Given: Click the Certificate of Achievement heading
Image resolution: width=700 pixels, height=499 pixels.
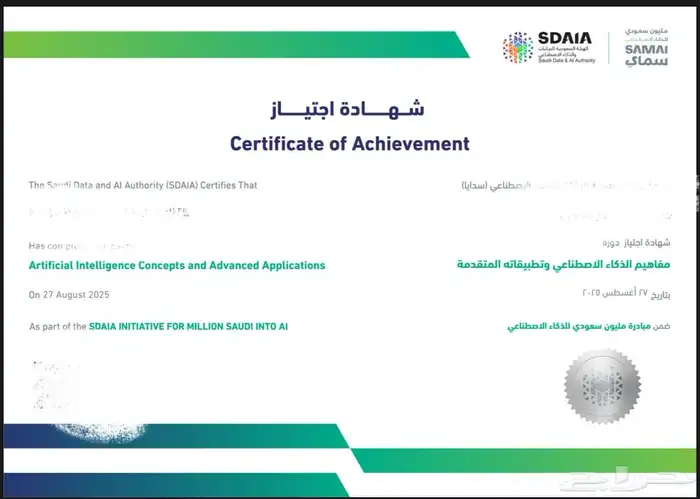Looking at the screenshot, I should [x=349, y=143].
